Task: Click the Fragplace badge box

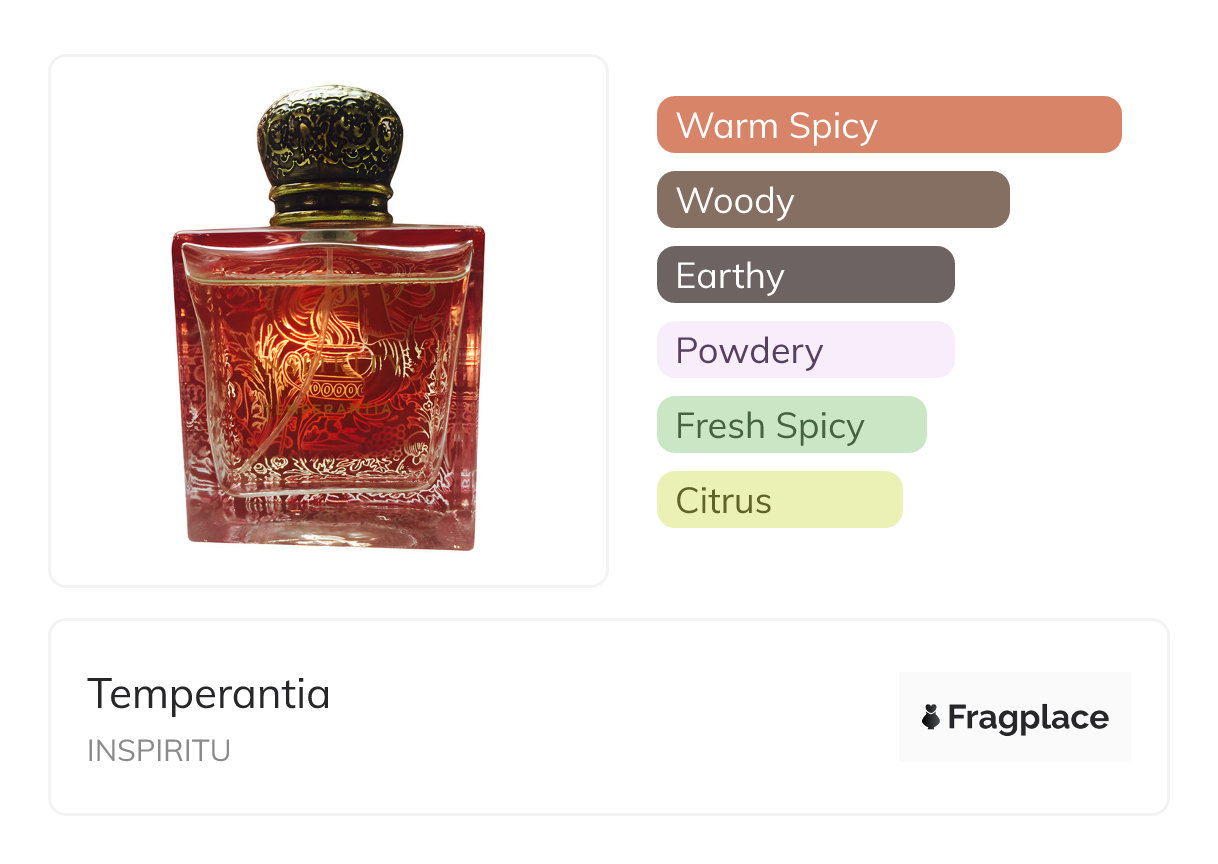Action: click(1015, 717)
